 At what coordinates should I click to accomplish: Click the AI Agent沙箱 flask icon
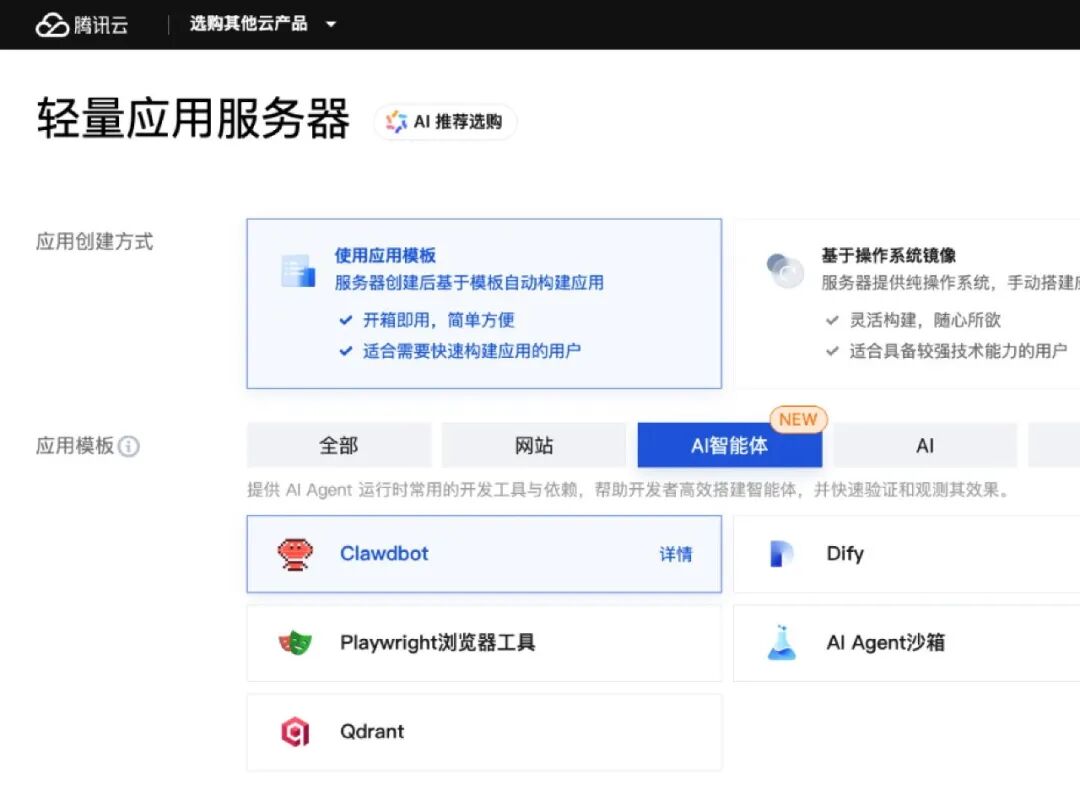[x=782, y=642]
